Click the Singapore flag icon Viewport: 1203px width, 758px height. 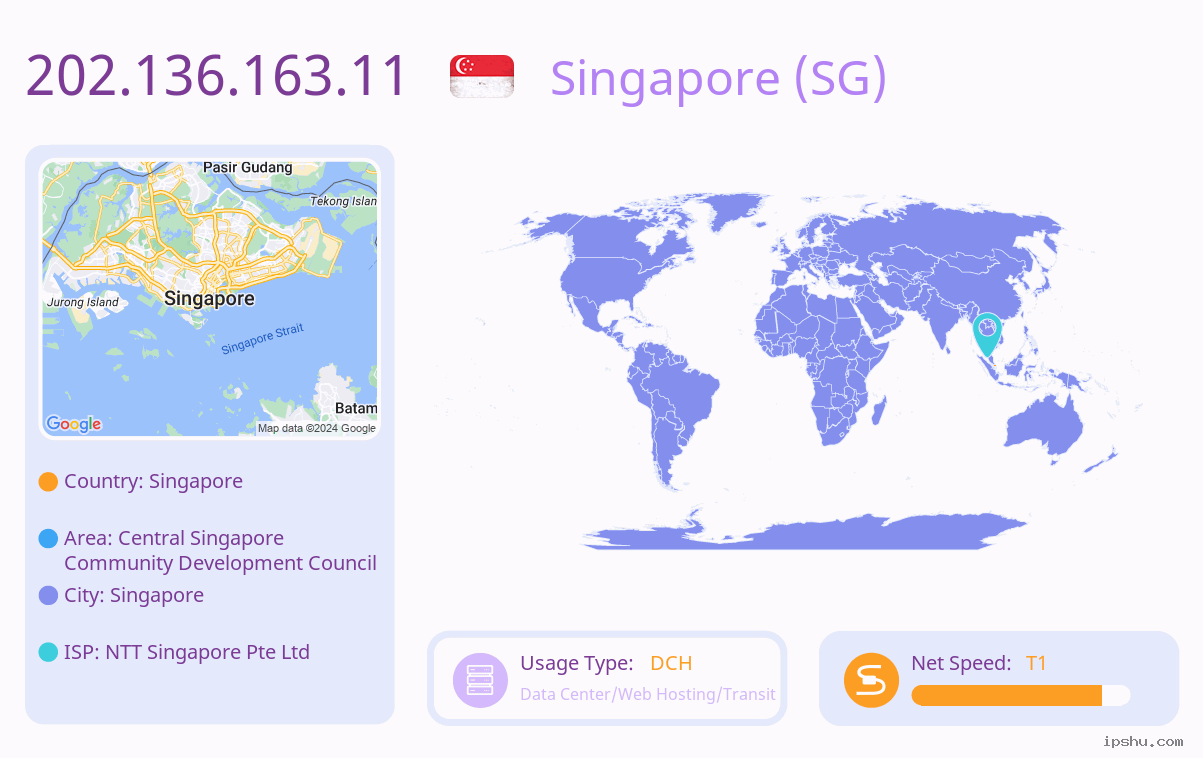click(x=482, y=77)
